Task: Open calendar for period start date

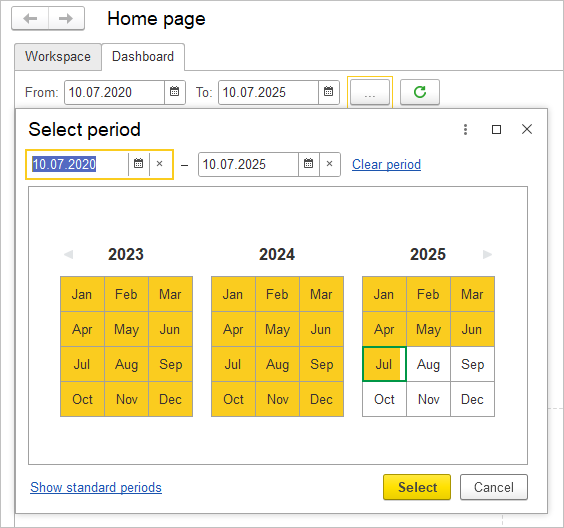Action: tap(138, 164)
